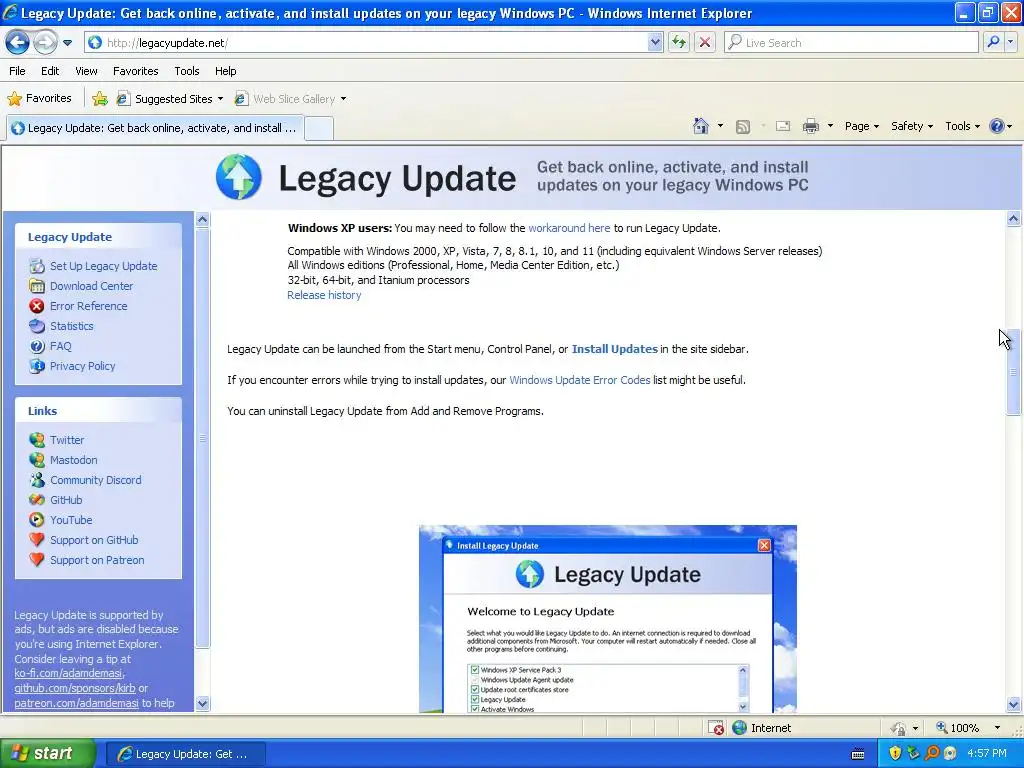Open the command bar Tools dropdown
The image size is (1024, 768).
(x=962, y=126)
